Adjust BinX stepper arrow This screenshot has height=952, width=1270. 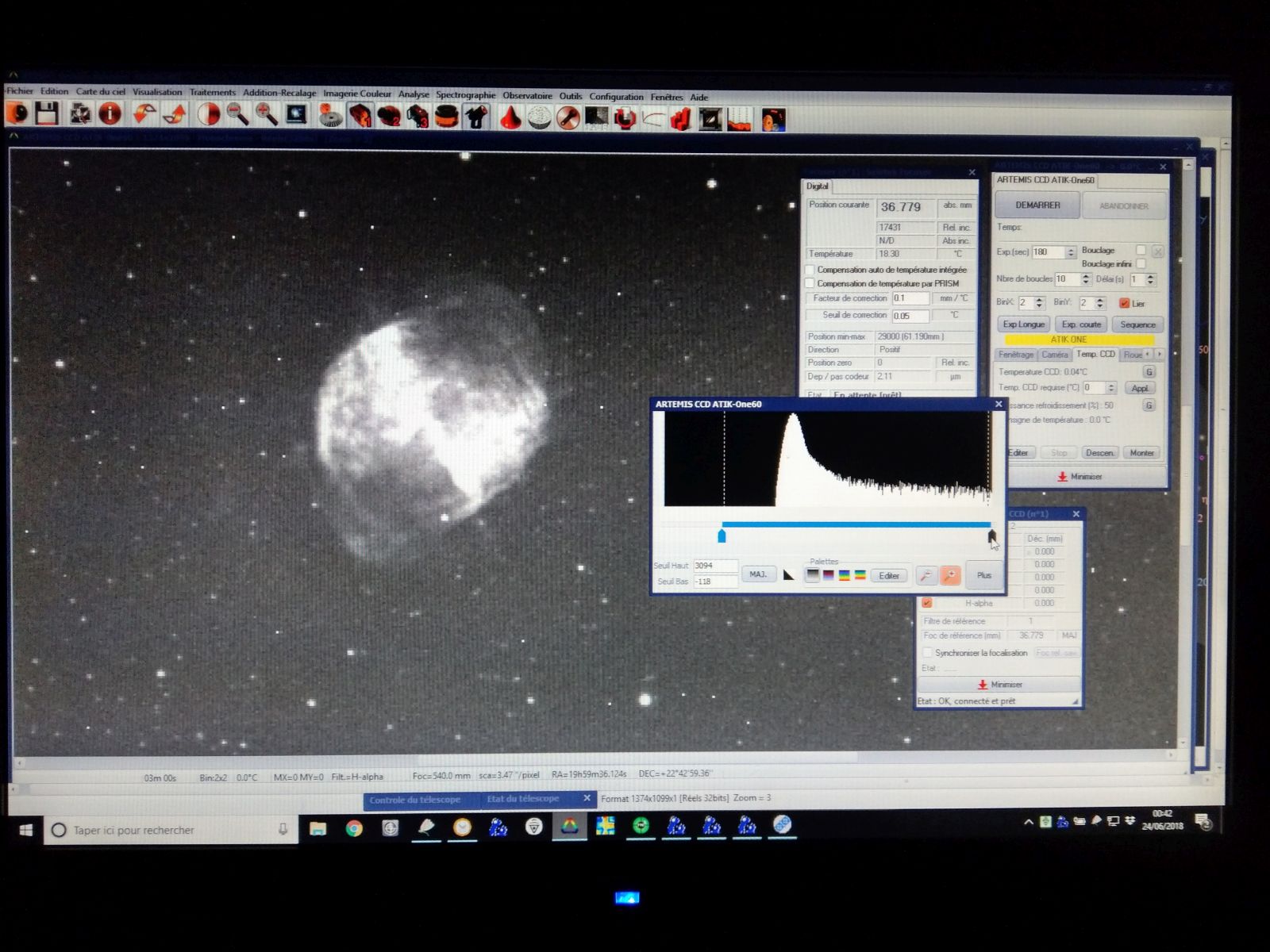pos(1039,302)
